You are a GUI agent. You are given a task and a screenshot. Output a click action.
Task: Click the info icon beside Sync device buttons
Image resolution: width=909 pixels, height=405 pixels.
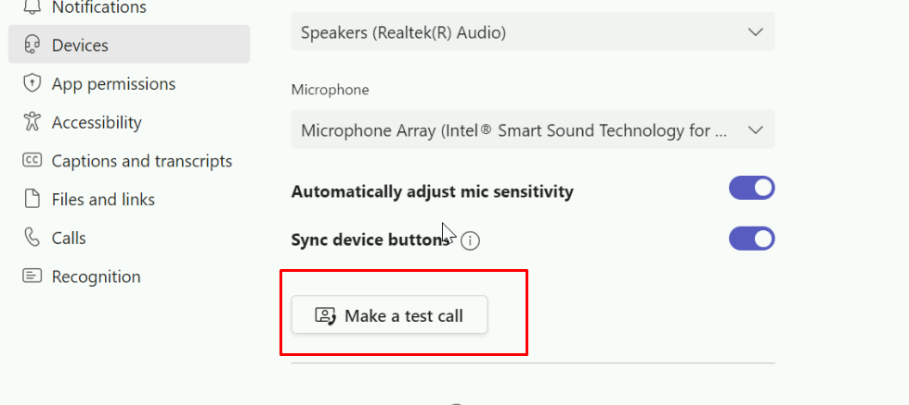coord(470,240)
